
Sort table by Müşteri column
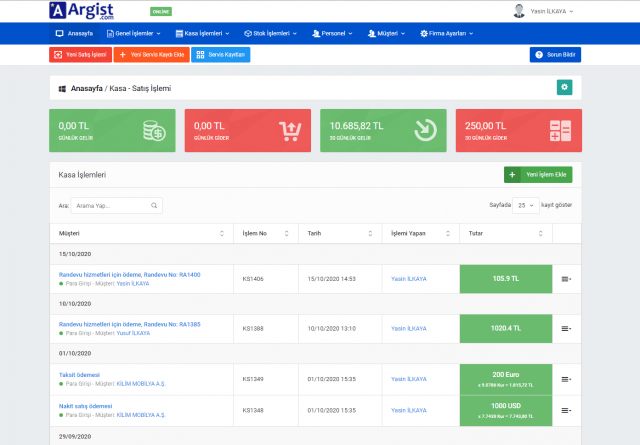[x=221, y=233]
